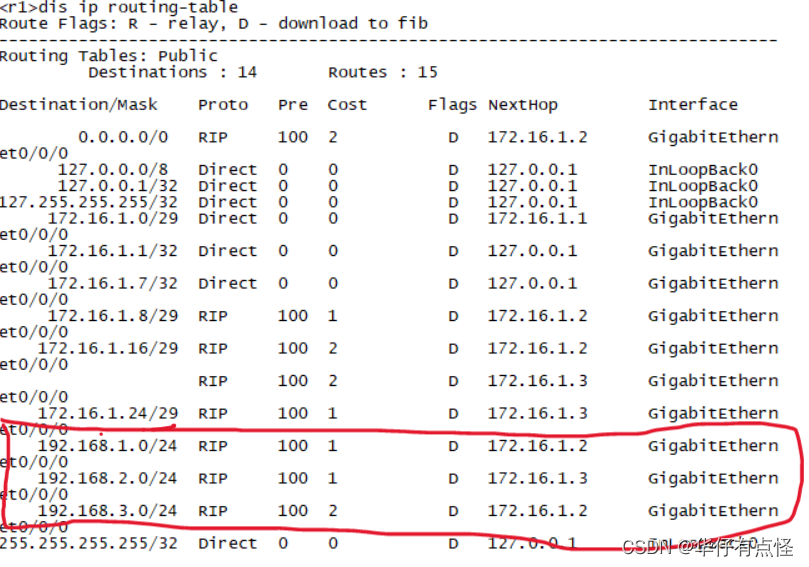
Task: Click the command text 'dis ip routing-table'
Action: 138,7
